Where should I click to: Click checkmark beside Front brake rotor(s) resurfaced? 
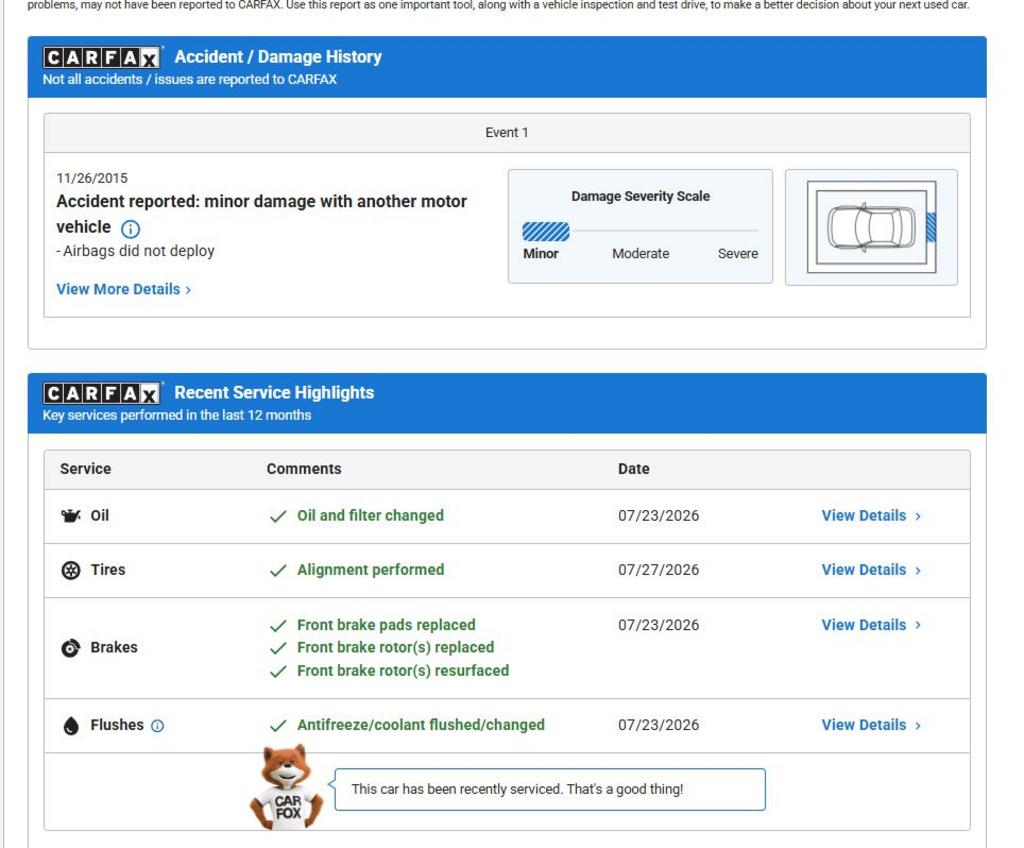[x=278, y=671]
